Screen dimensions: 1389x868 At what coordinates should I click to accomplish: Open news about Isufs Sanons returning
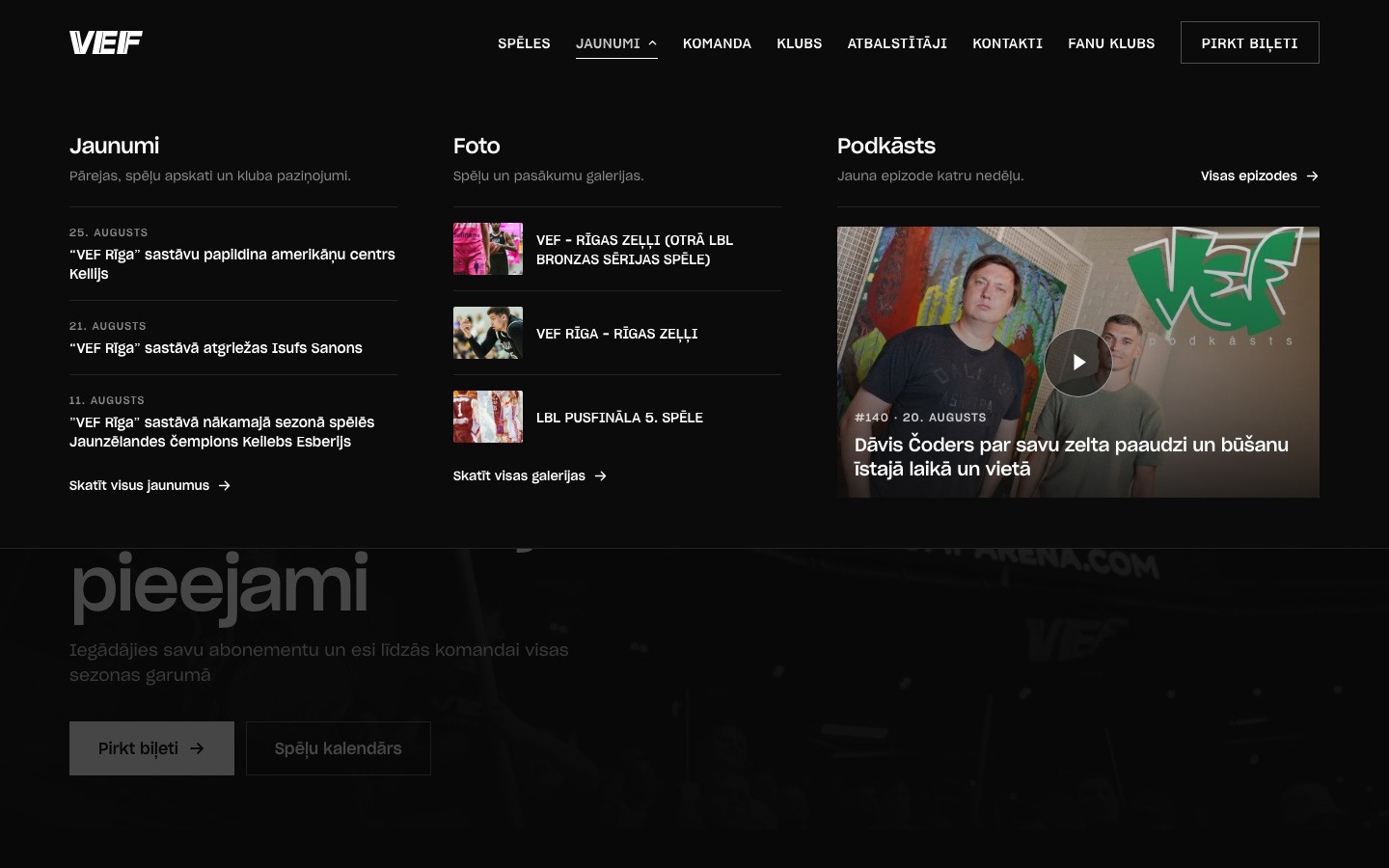tap(216, 348)
